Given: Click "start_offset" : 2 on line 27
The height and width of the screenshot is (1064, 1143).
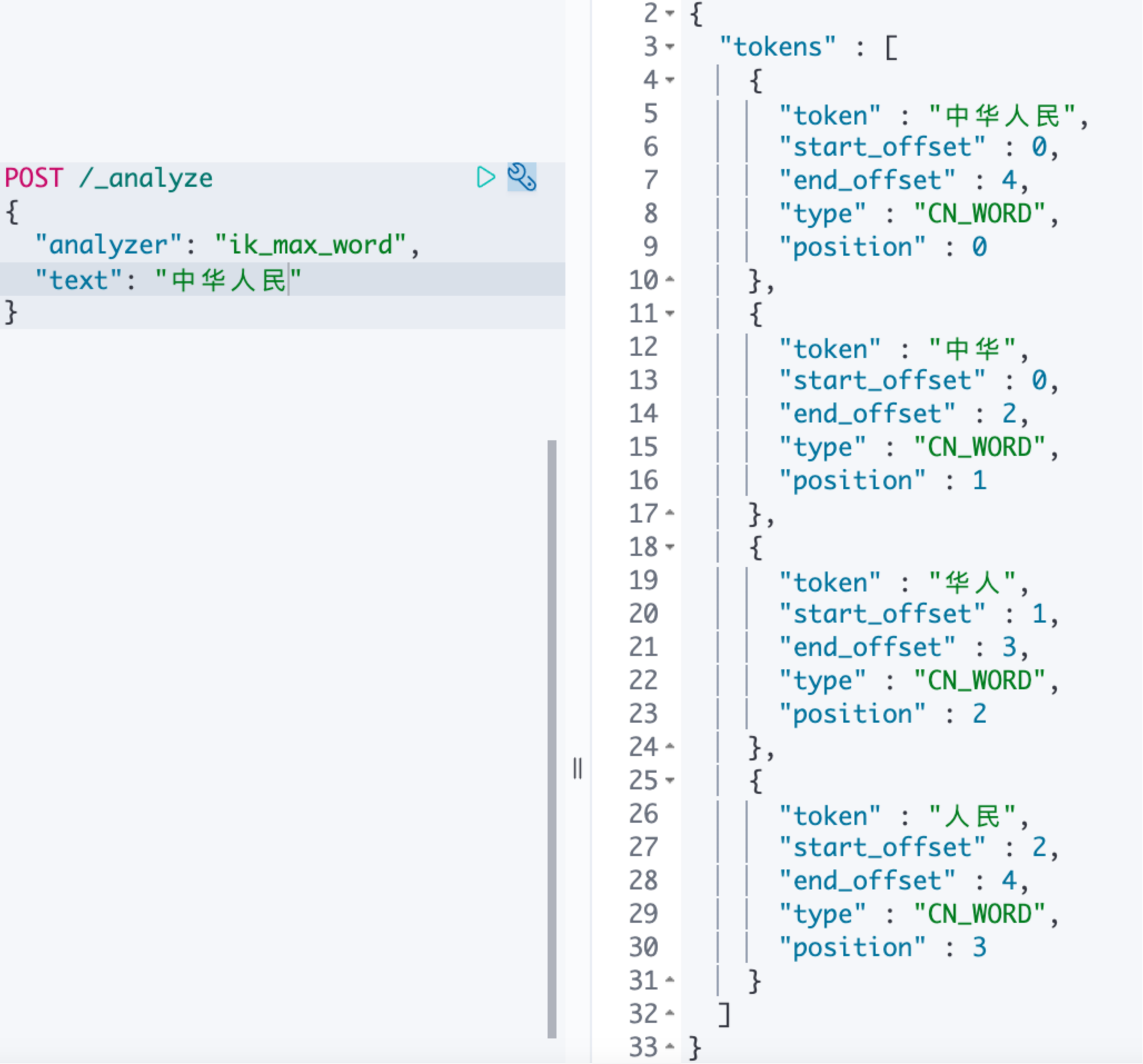Looking at the screenshot, I should click(913, 847).
